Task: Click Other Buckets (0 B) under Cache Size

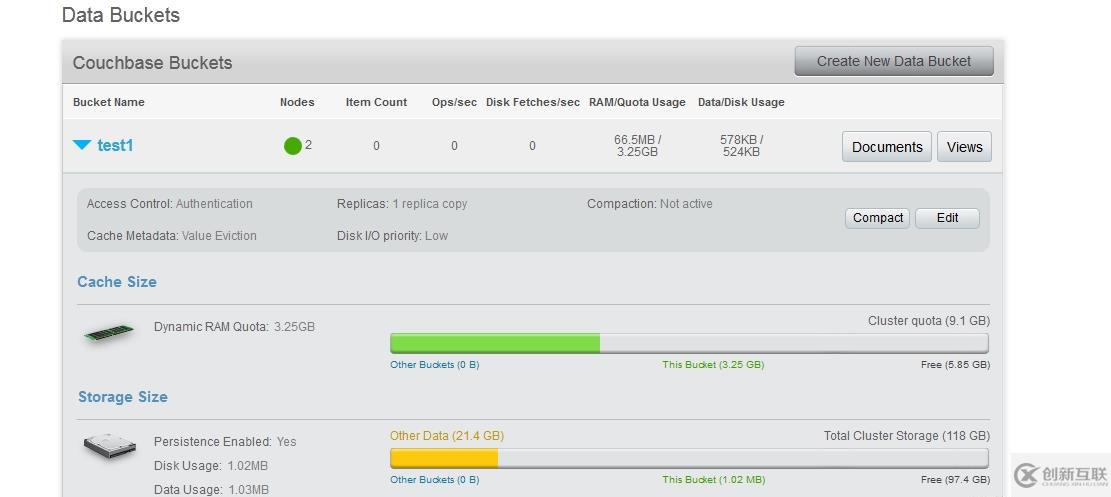Action: click(434, 364)
